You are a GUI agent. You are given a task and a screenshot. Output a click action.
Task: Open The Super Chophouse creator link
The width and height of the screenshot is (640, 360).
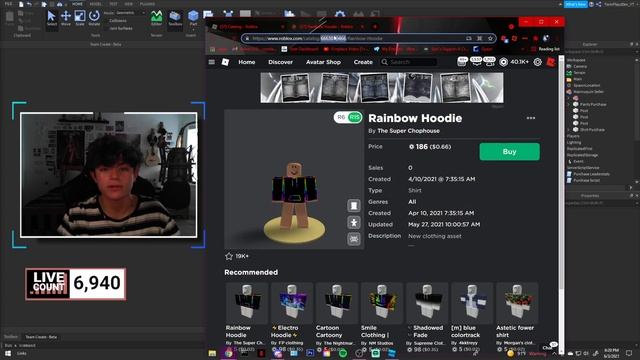[409, 131]
